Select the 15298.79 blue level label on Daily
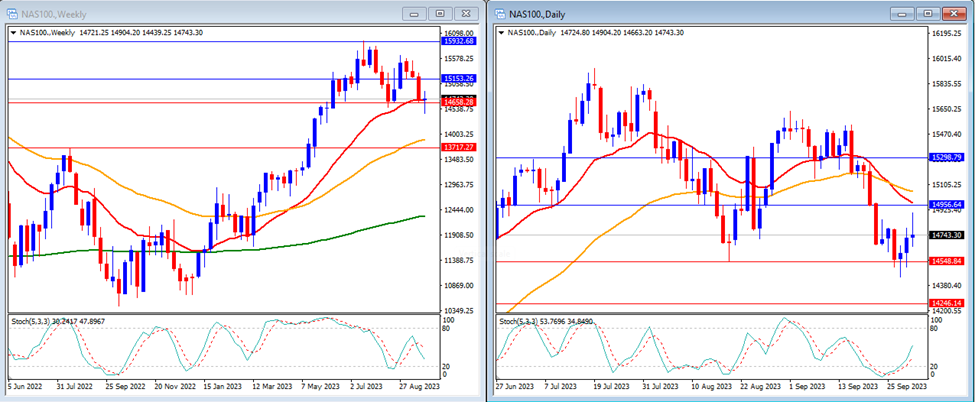 (x=947, y=157)
